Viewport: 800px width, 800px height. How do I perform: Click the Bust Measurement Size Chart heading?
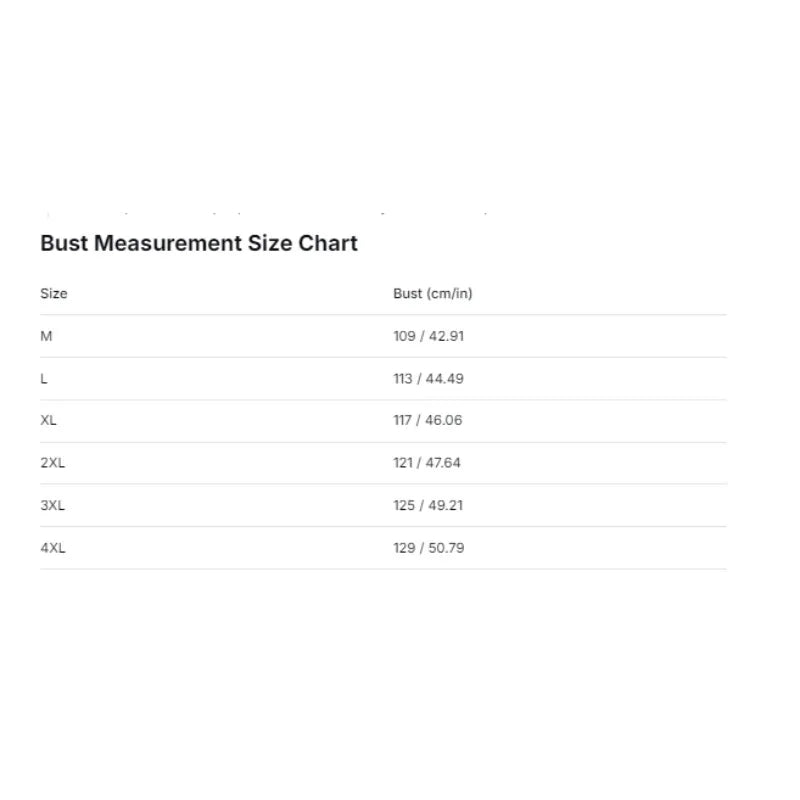[199, 243]
